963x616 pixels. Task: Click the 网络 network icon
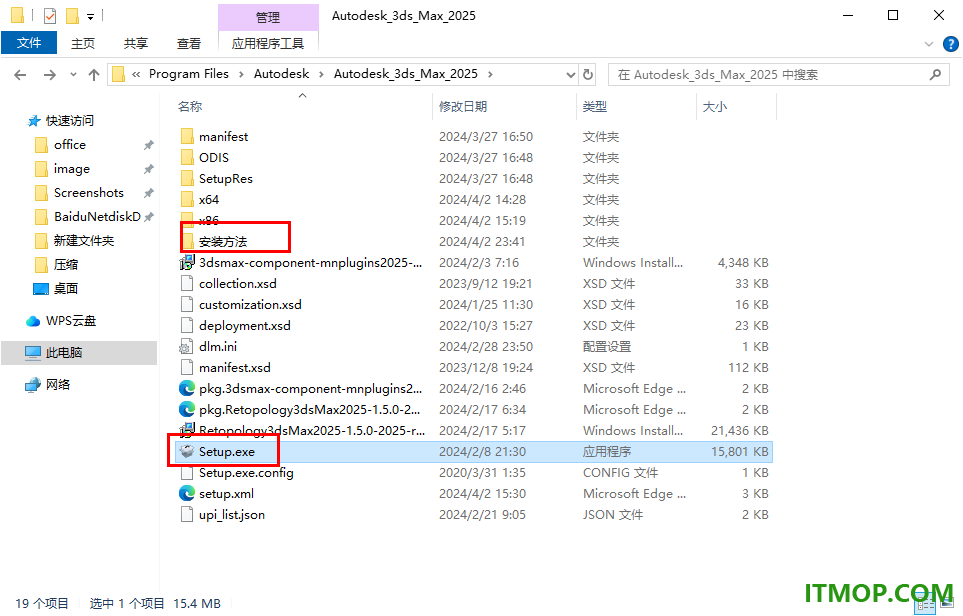[x=33, y=384]
